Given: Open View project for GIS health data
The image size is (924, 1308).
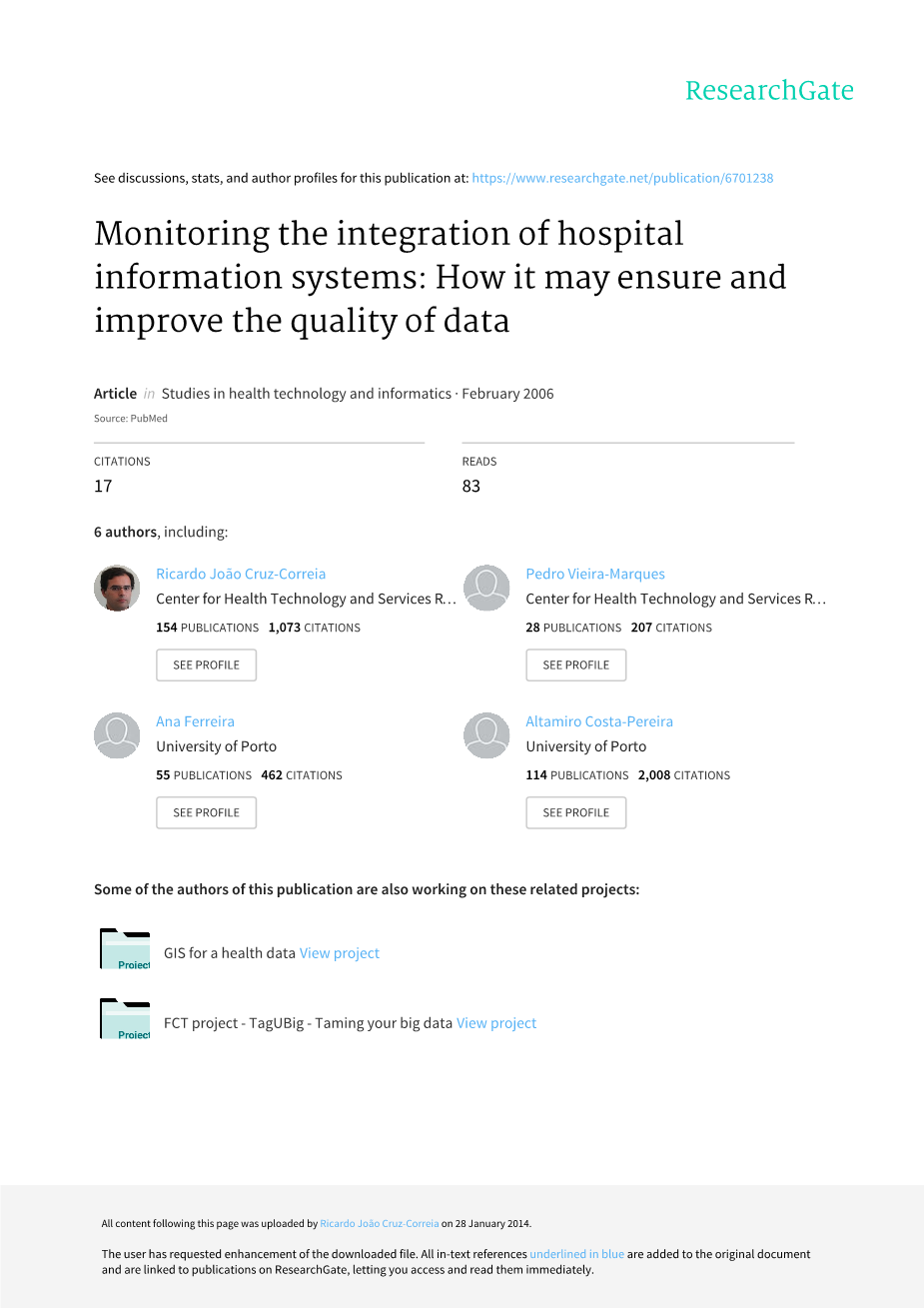Looking at the screenshot, I should pos(340,953).
